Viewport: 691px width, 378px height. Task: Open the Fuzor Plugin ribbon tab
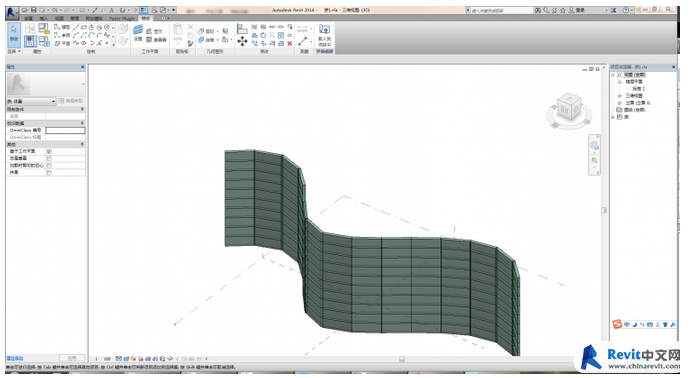(122, 18)
